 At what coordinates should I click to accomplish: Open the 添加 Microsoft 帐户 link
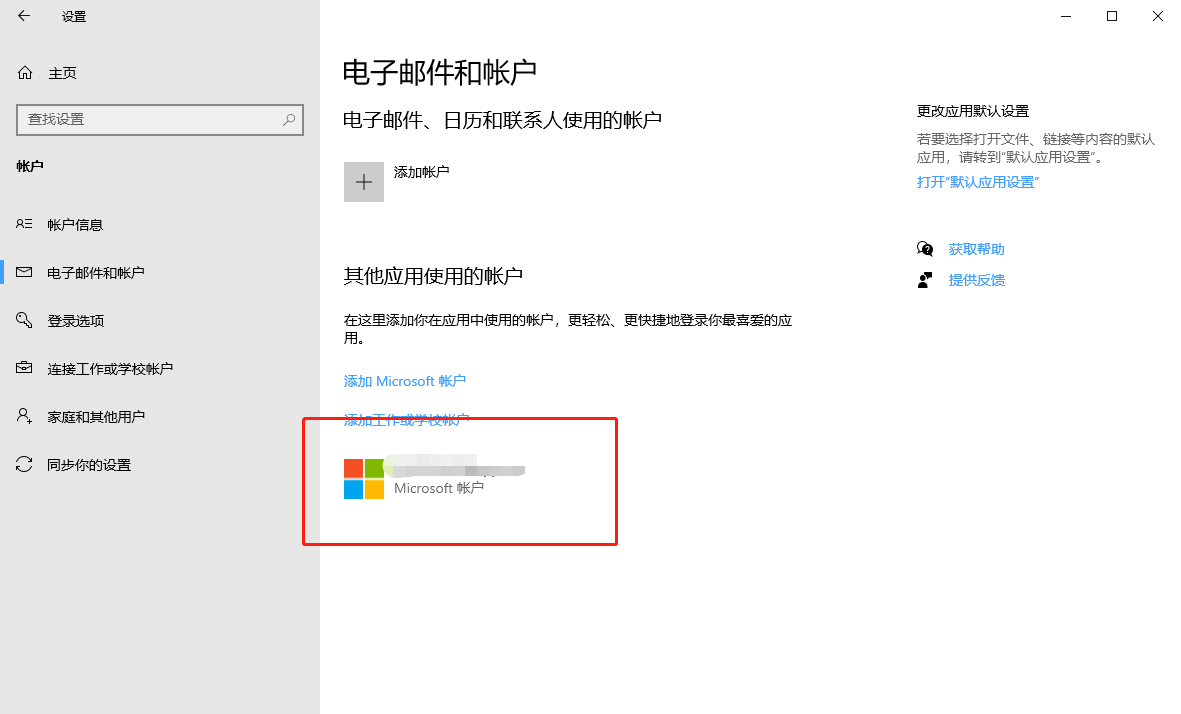pyautogui.click(x=404, y=381)
